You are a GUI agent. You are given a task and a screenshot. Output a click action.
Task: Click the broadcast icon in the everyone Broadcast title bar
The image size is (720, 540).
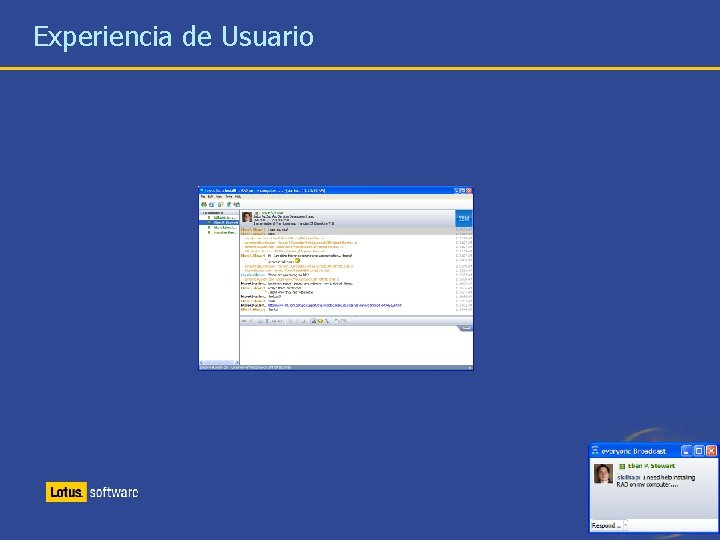pos(595,450)
